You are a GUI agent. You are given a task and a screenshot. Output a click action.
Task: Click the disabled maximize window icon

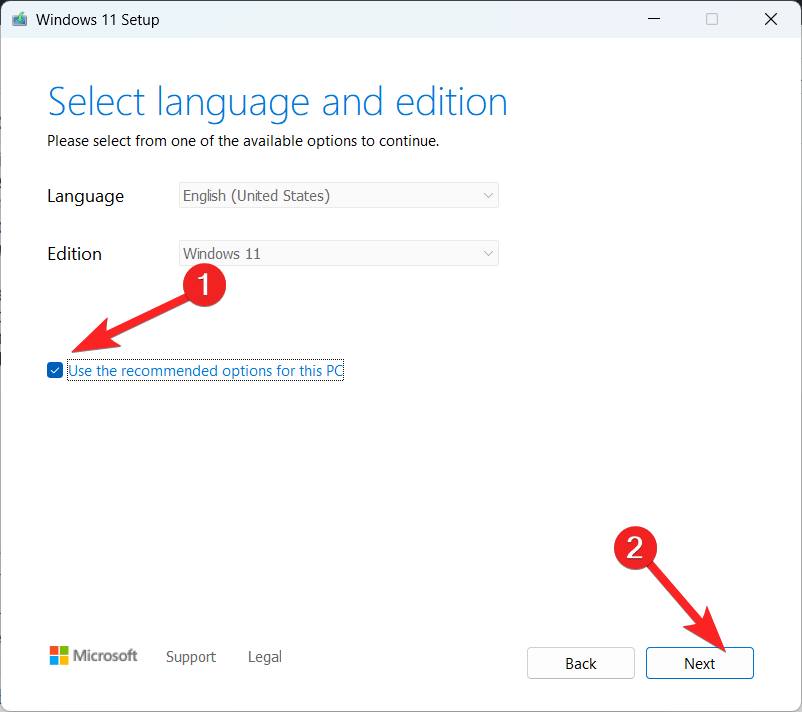click(x=712, y=19)
